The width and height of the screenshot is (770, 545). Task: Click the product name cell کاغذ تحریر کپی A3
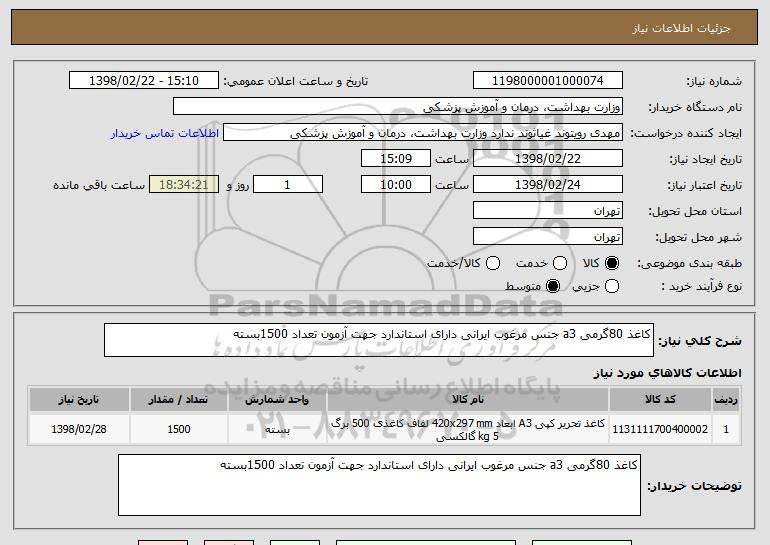click(x=468, y=430)
